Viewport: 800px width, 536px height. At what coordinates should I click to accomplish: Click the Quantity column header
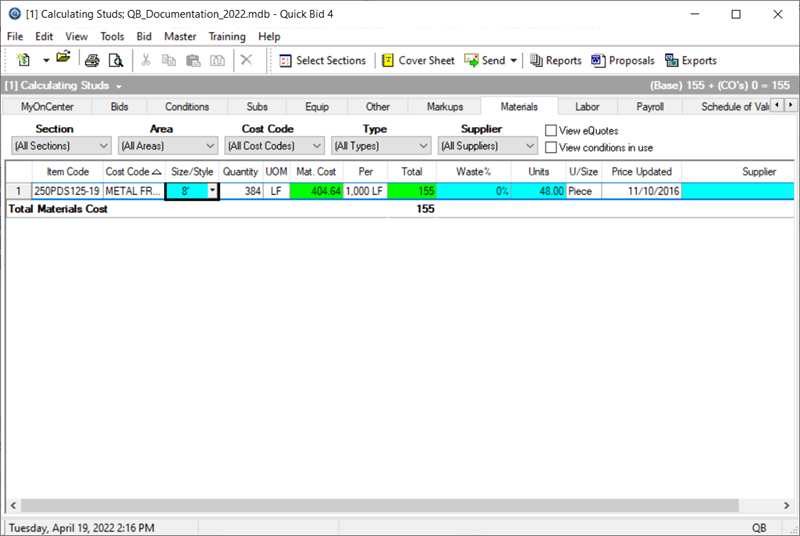(x=240, y=172)
